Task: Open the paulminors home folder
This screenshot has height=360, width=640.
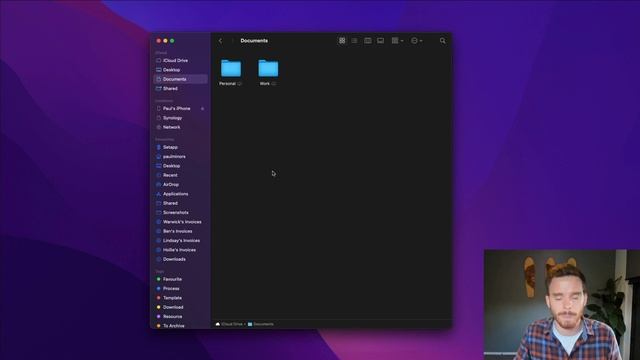Action: (x=180, y=157)
